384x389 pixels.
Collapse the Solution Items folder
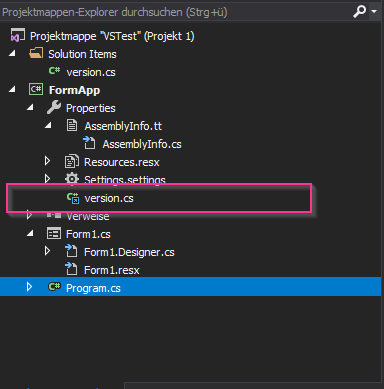12,53
